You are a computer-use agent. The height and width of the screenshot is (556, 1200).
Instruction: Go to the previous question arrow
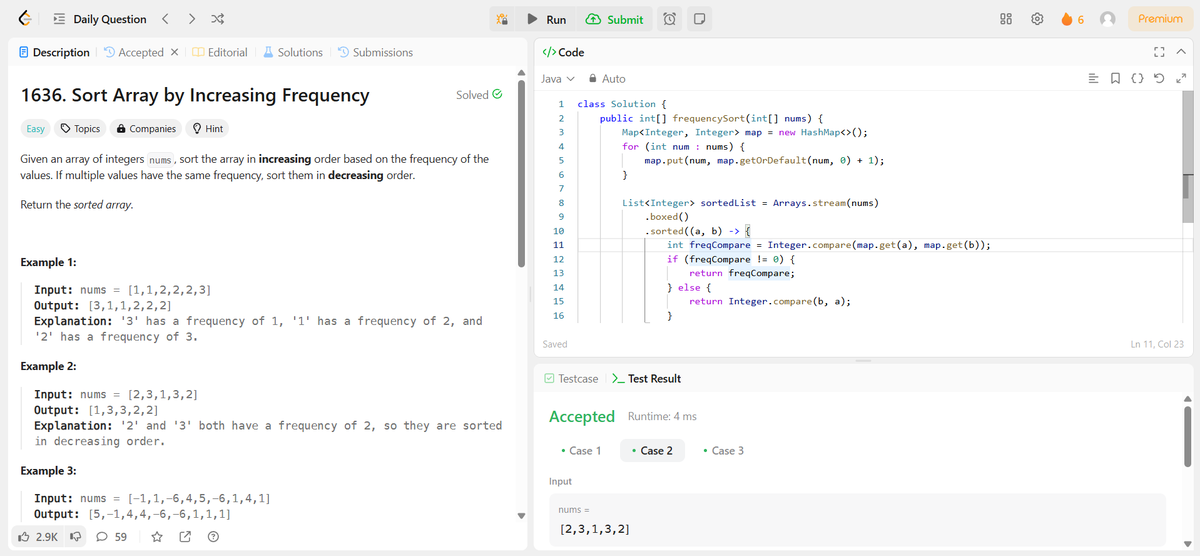click(x=166, y=19)
